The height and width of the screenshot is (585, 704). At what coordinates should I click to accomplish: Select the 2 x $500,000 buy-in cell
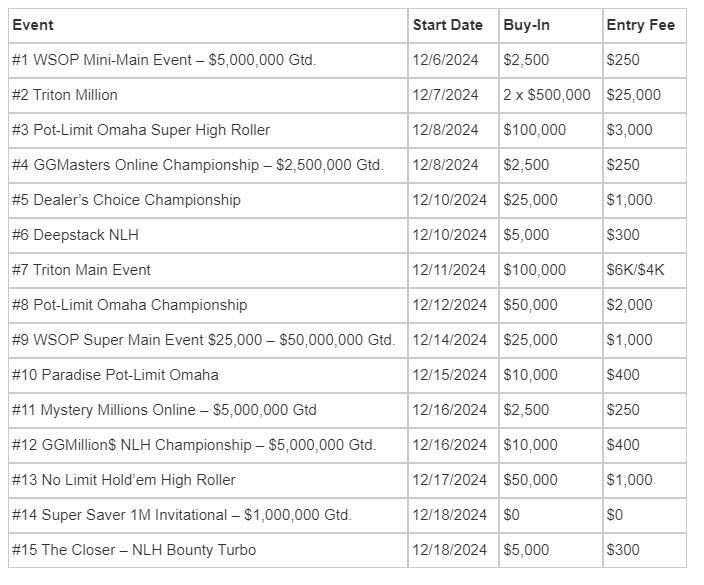(x=547, y=95)
